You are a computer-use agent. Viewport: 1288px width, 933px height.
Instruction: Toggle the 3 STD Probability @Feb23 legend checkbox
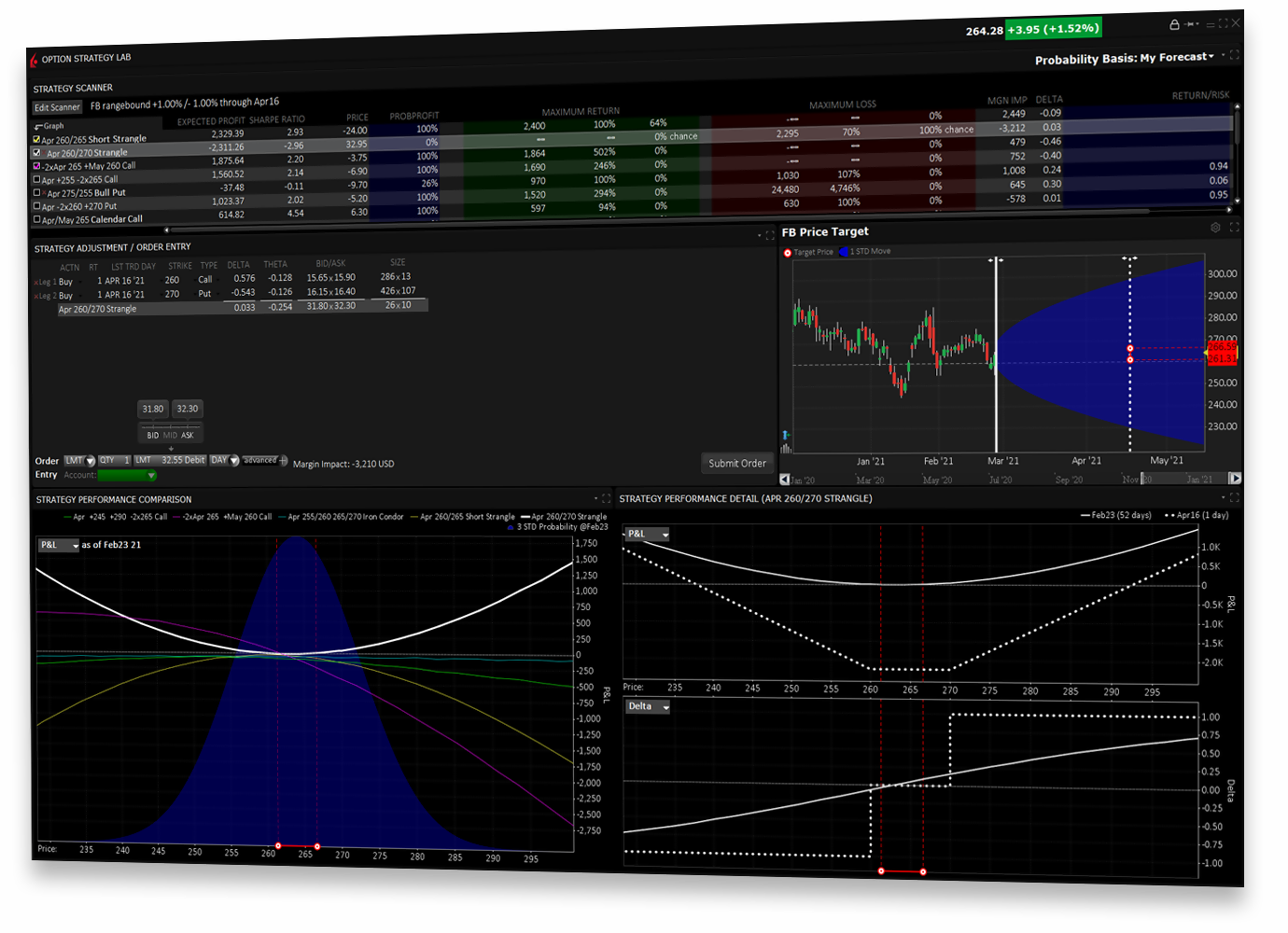pos(511,526)
